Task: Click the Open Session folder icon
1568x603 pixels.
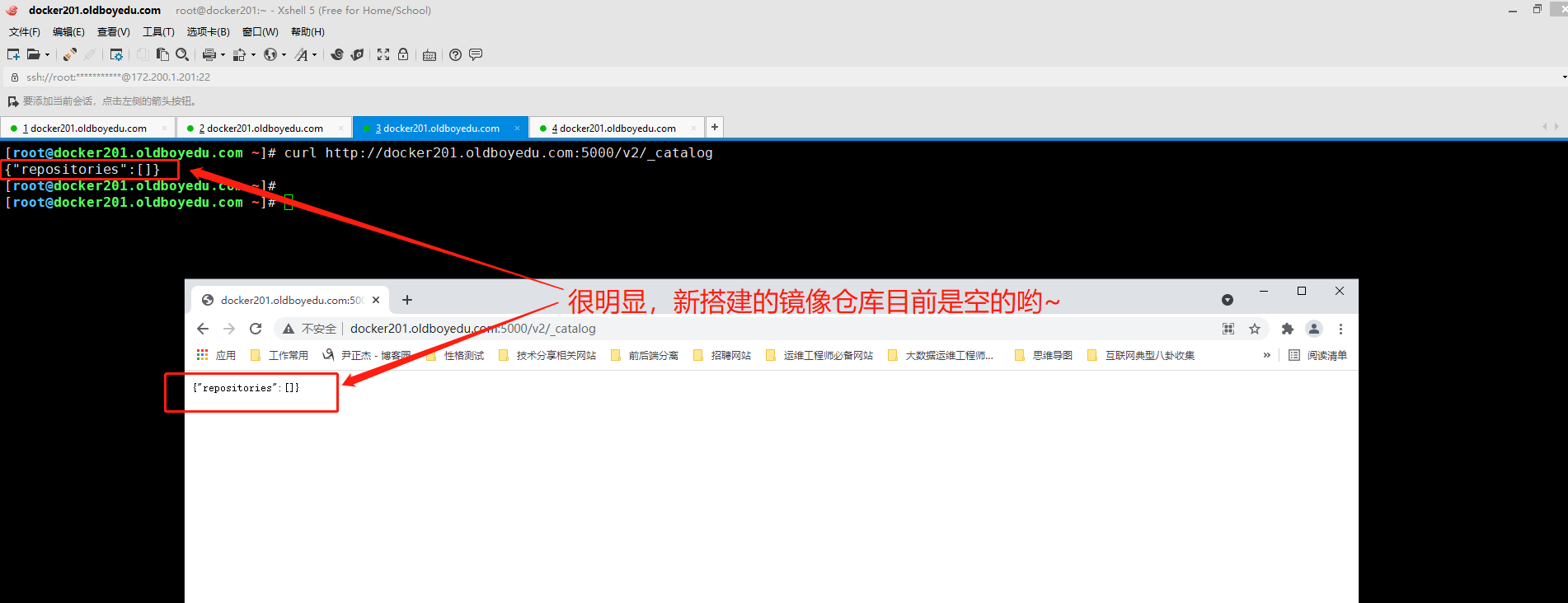Action: tap(33, 54)
